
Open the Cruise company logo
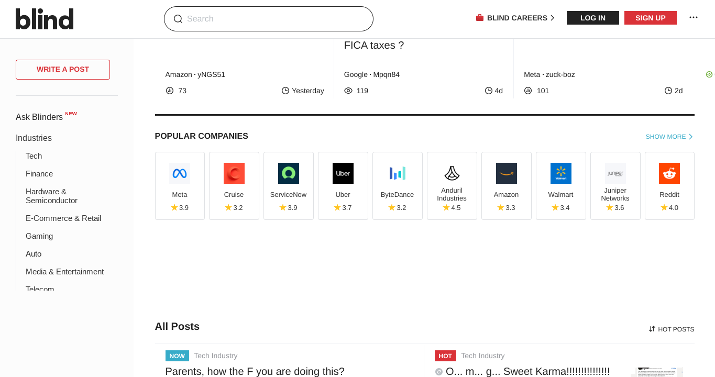click(234, 173)
